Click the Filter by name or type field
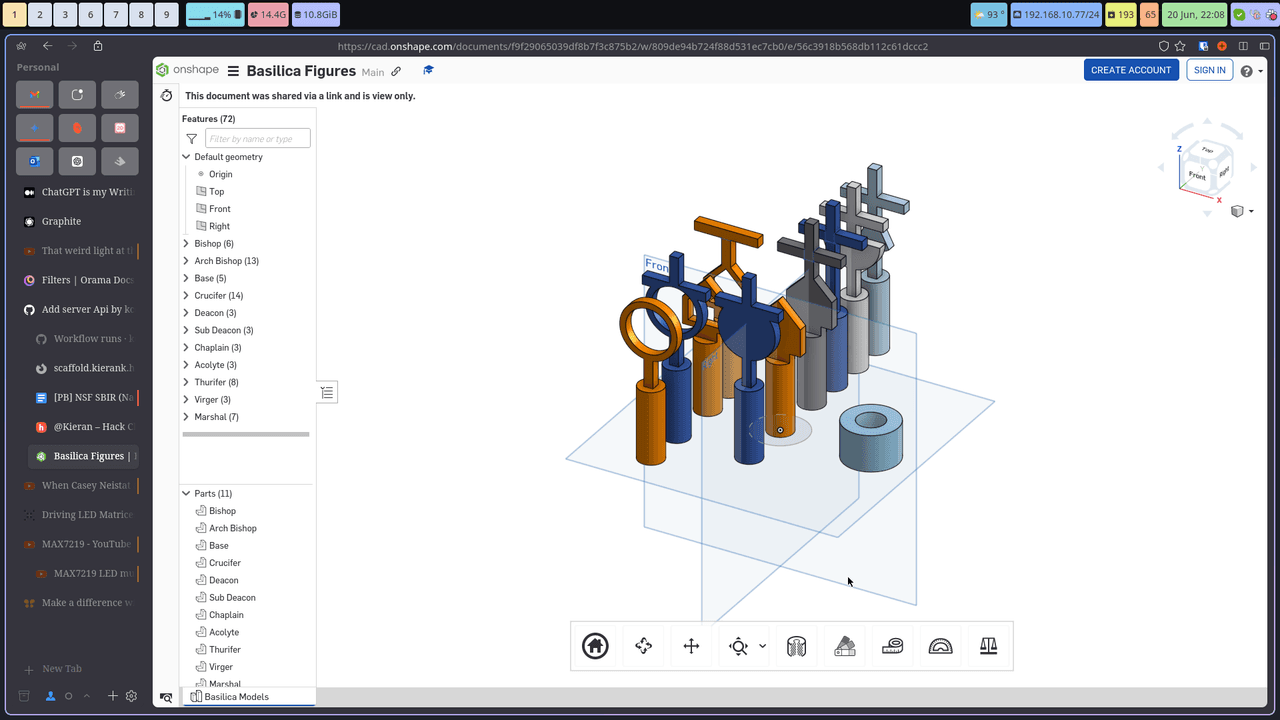This screenshot has width=1280, height=720. pyautogui.click(x=258, y=139)
